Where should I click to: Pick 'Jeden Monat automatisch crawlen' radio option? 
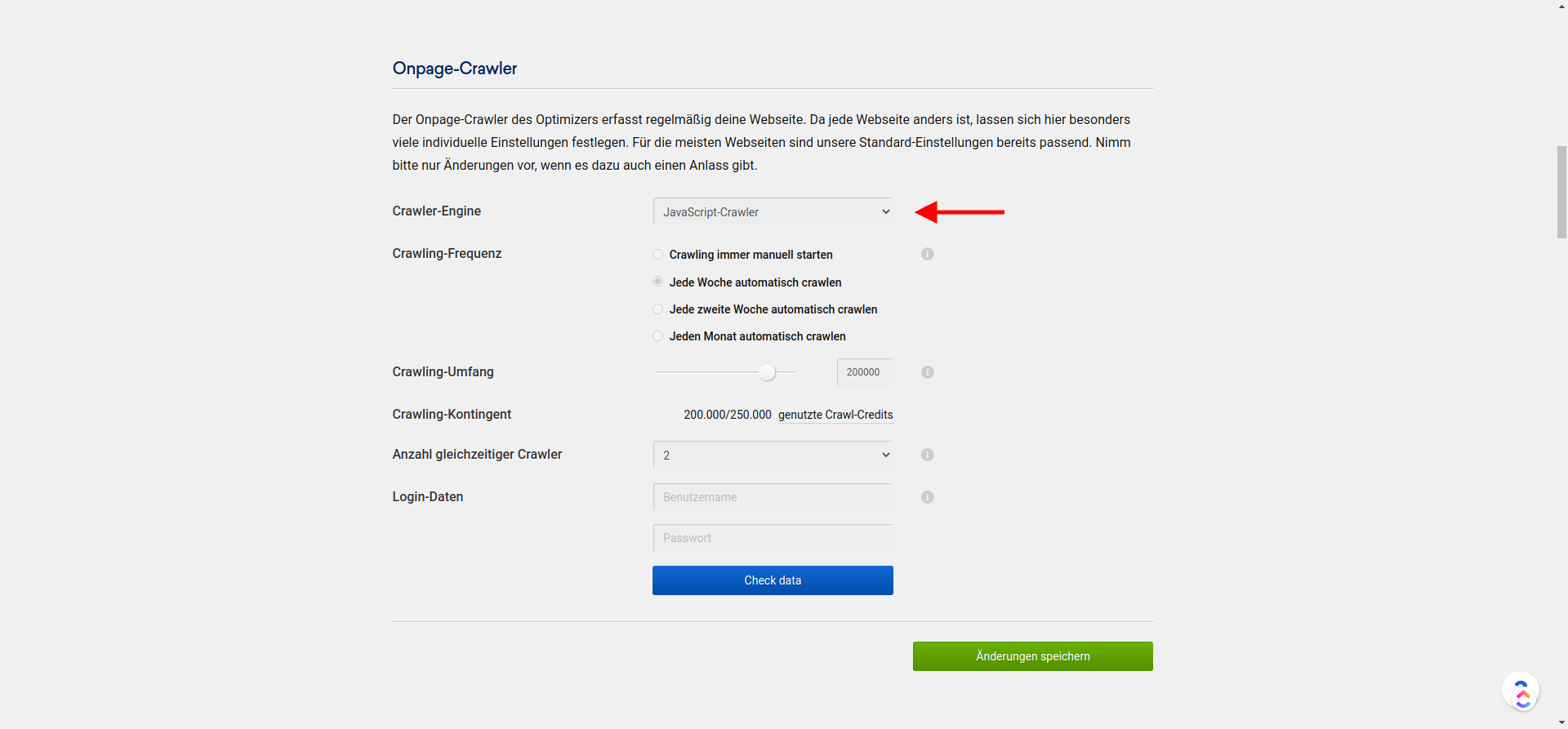tap(657, 336)
